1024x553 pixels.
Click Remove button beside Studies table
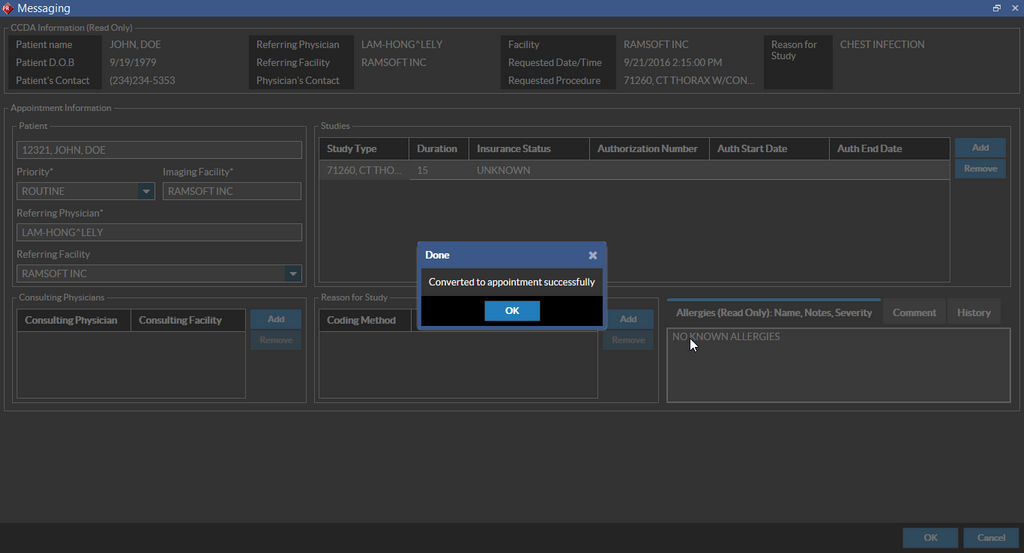click(x=980, y=169)
